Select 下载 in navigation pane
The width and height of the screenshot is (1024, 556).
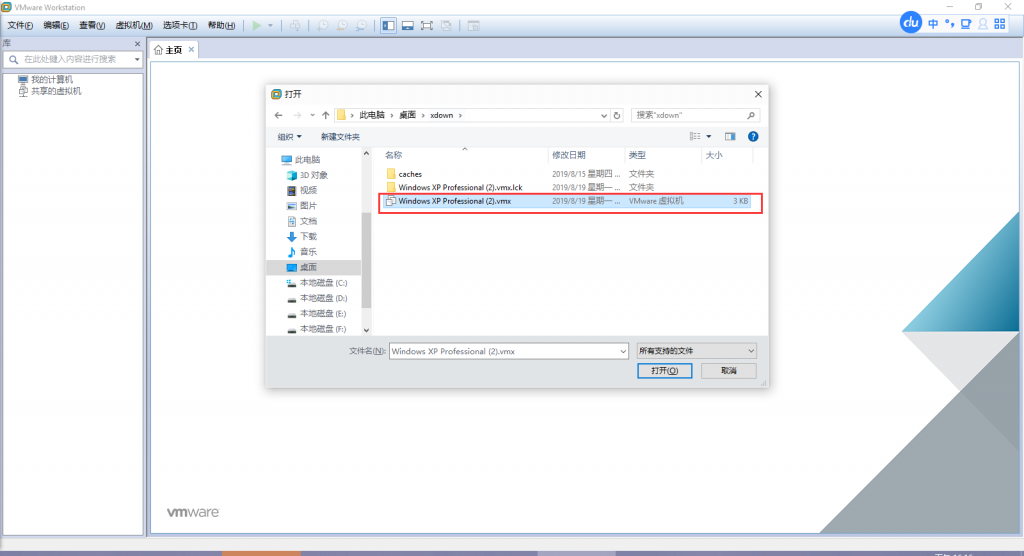(x=308, y=237)
